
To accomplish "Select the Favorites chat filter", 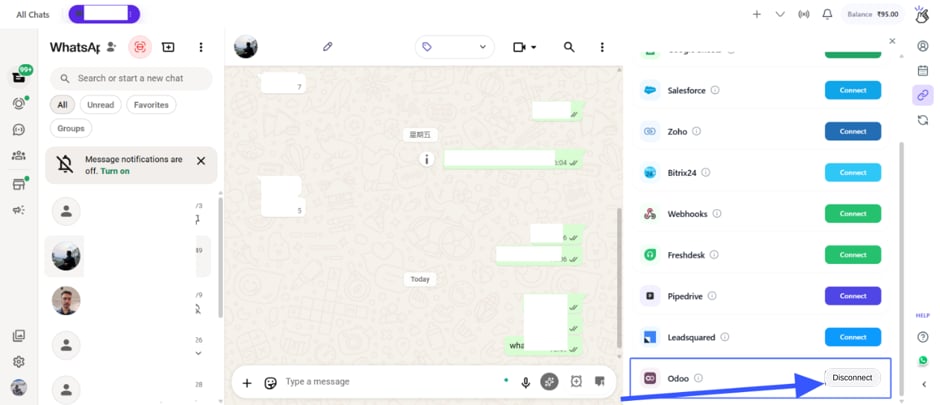I will tap(151, 105).
